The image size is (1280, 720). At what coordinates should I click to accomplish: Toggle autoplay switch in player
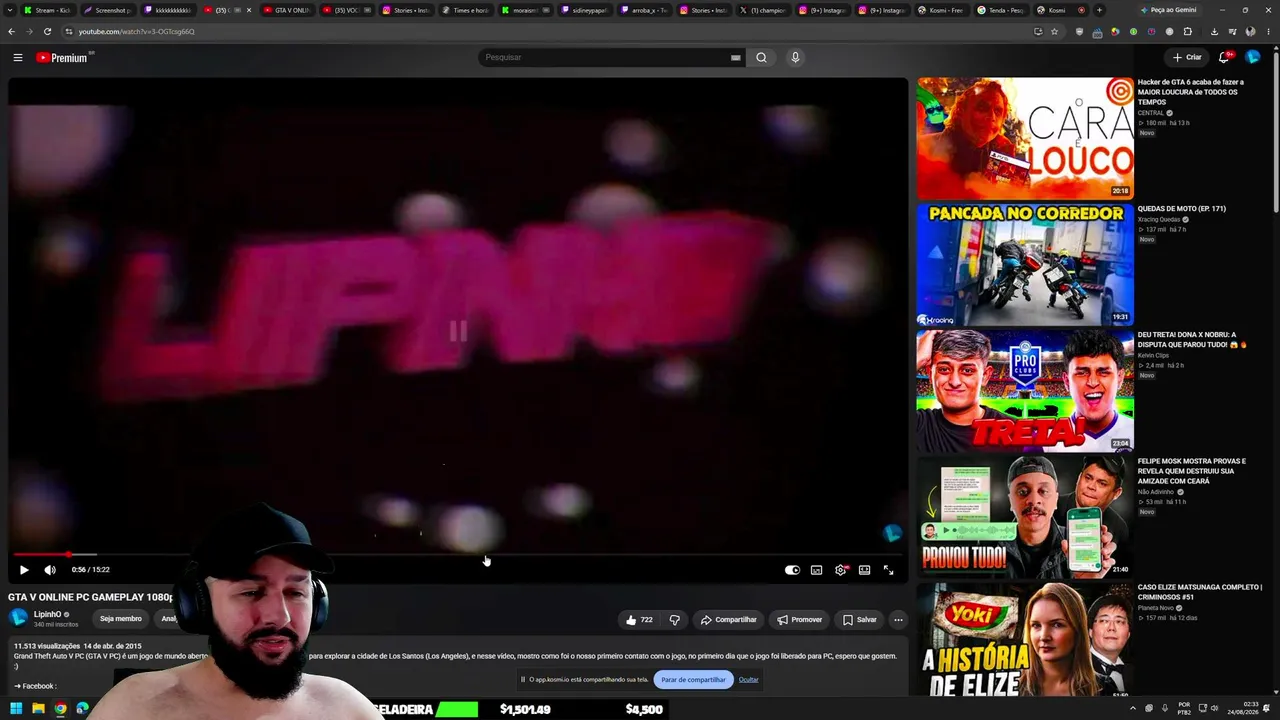coord(792,570)
